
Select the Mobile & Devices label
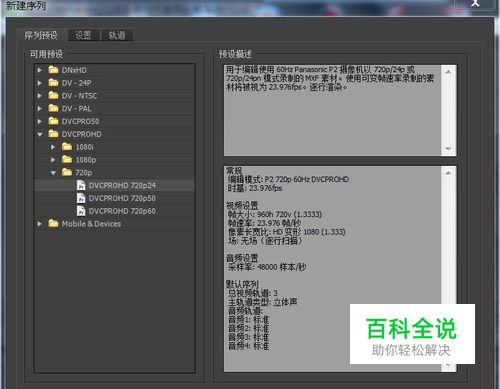[91, 224]
